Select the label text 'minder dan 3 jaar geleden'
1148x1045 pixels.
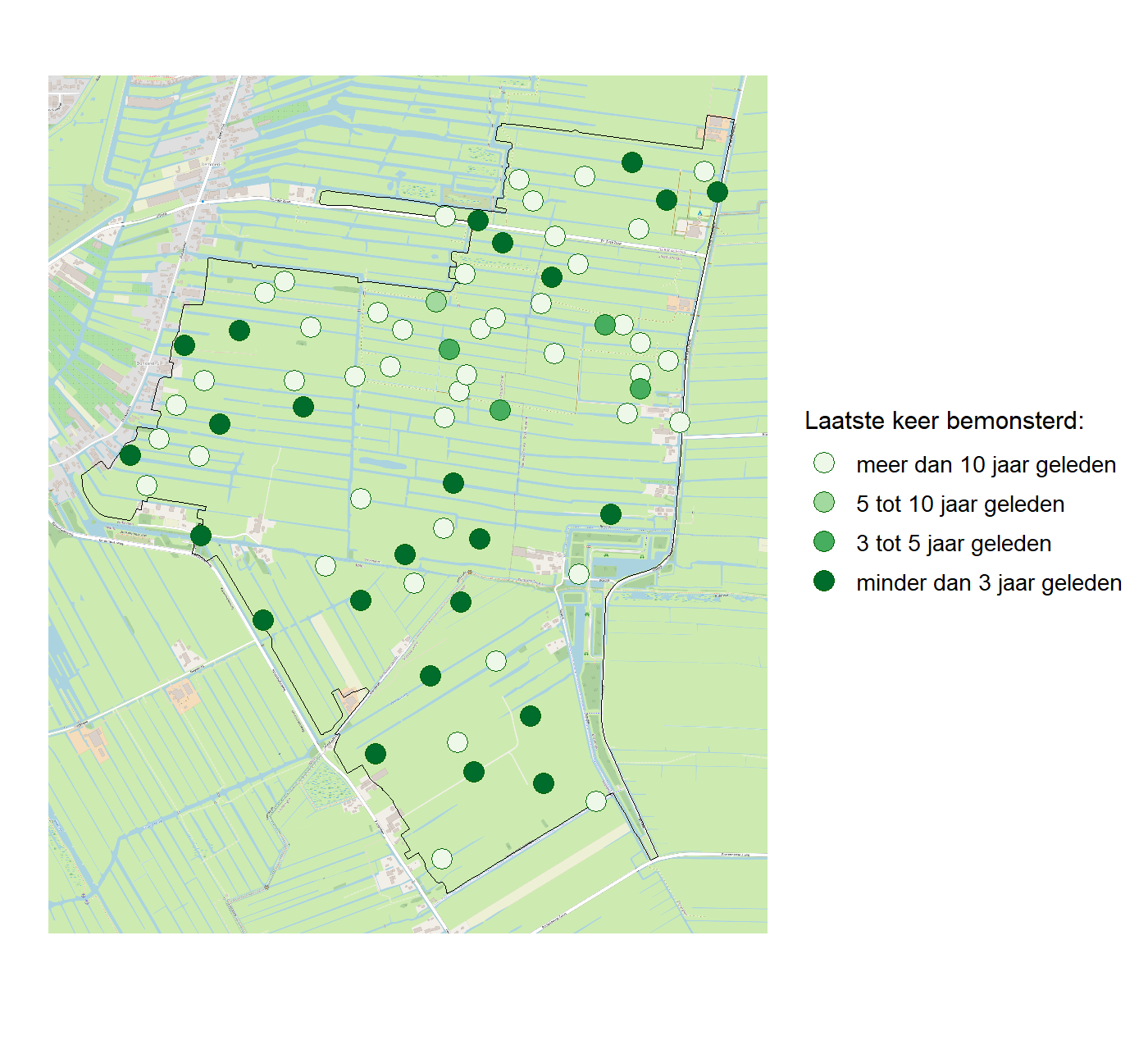pyautogui.click(x=989, y=583)
